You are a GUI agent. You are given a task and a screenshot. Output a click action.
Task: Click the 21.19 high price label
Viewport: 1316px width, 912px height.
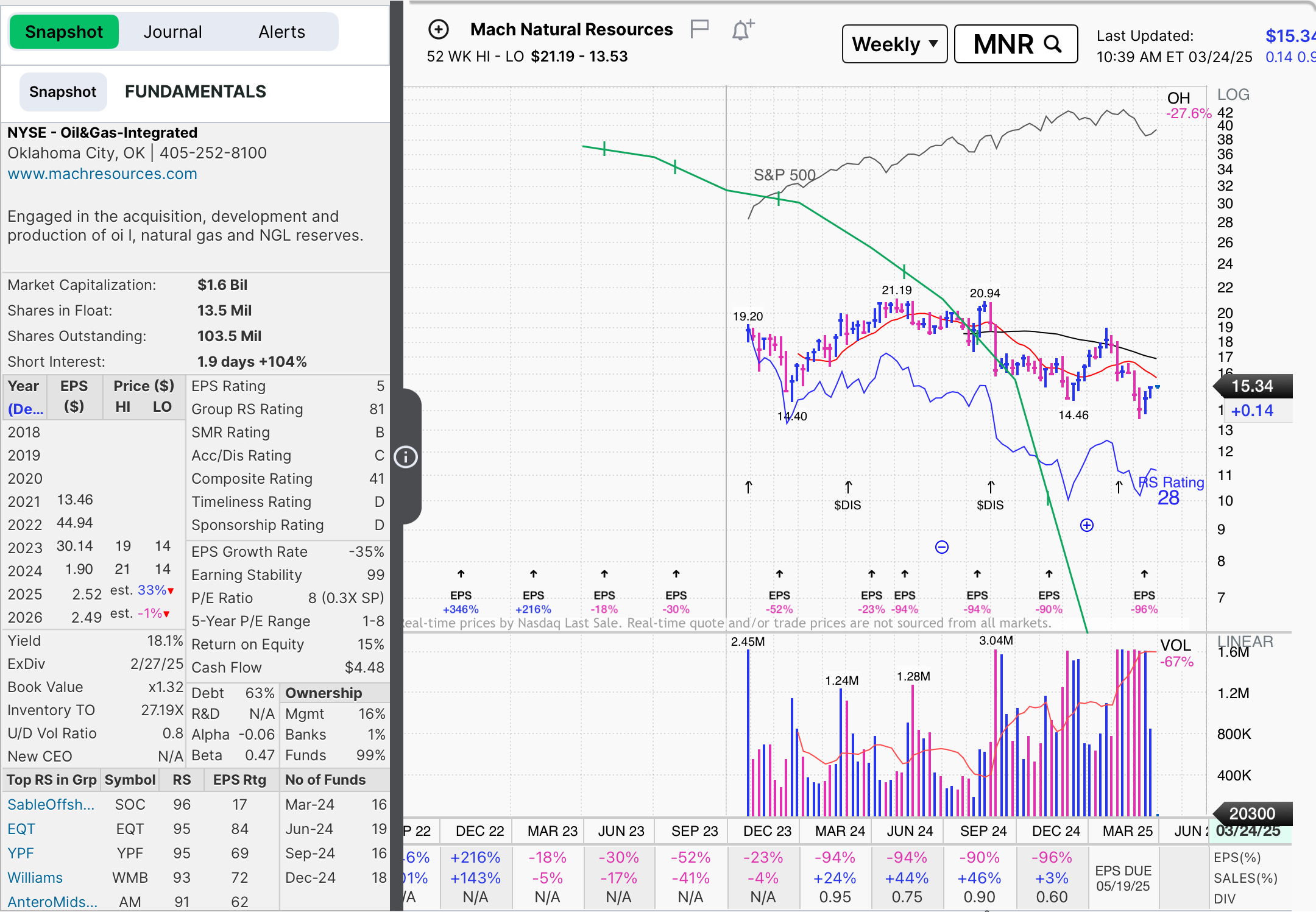pyautogui.click(x=897, y=290)
